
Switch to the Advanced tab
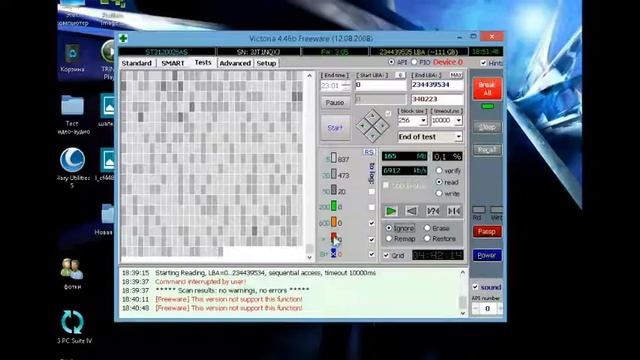click(235, 63)
